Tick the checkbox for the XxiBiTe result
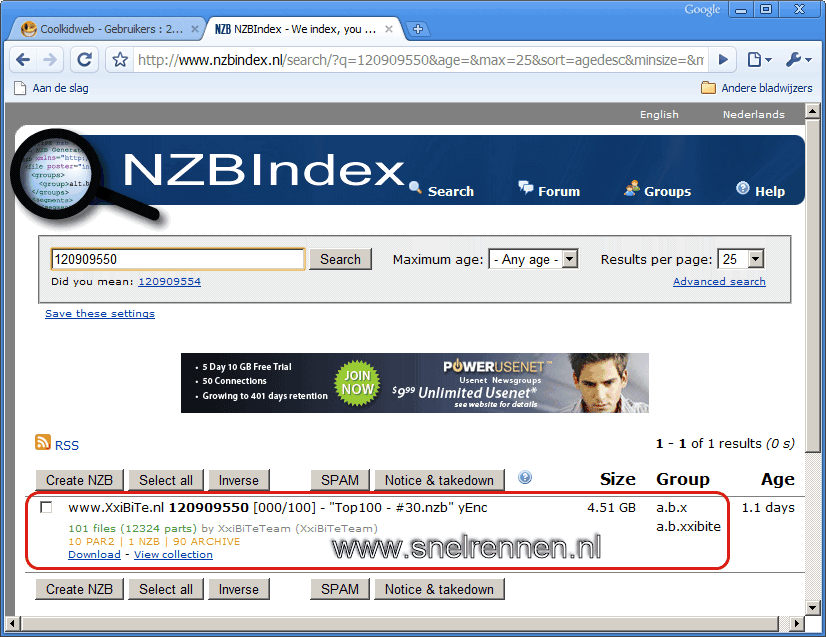The width and height of the screenshot is (826, 637). pos(46,507)
